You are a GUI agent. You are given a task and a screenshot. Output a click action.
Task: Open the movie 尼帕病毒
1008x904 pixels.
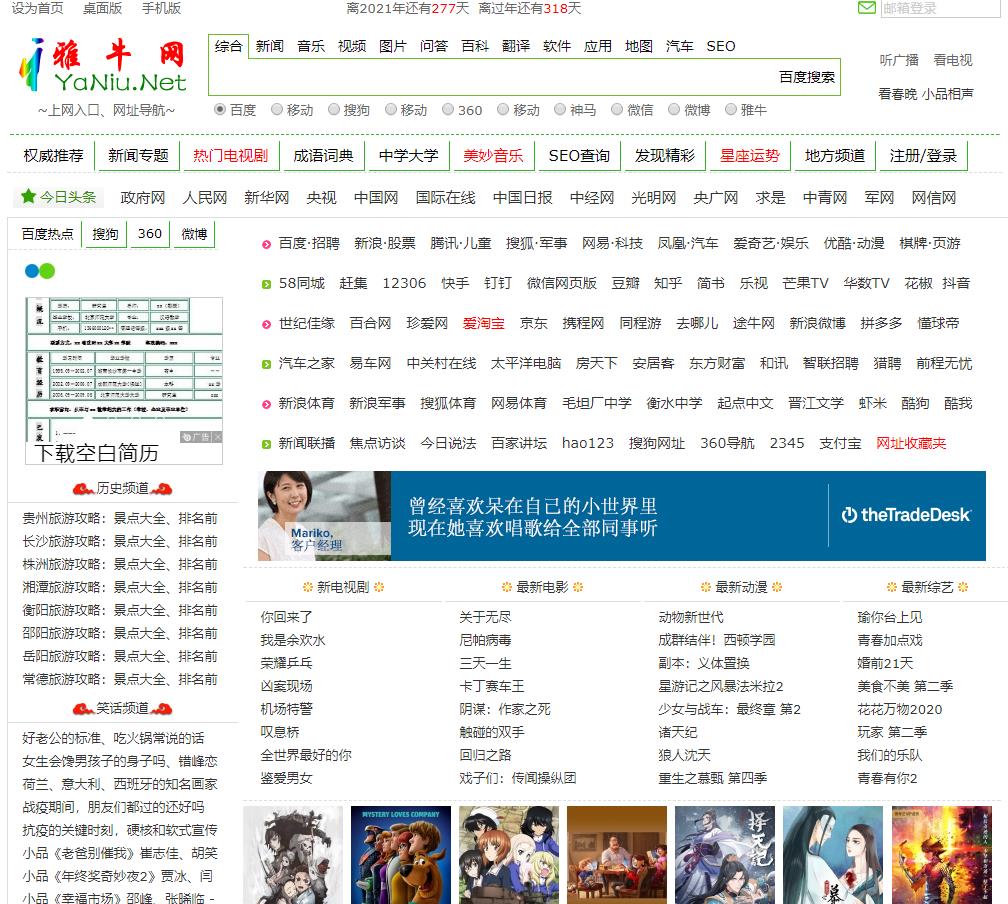pos(485,640)
